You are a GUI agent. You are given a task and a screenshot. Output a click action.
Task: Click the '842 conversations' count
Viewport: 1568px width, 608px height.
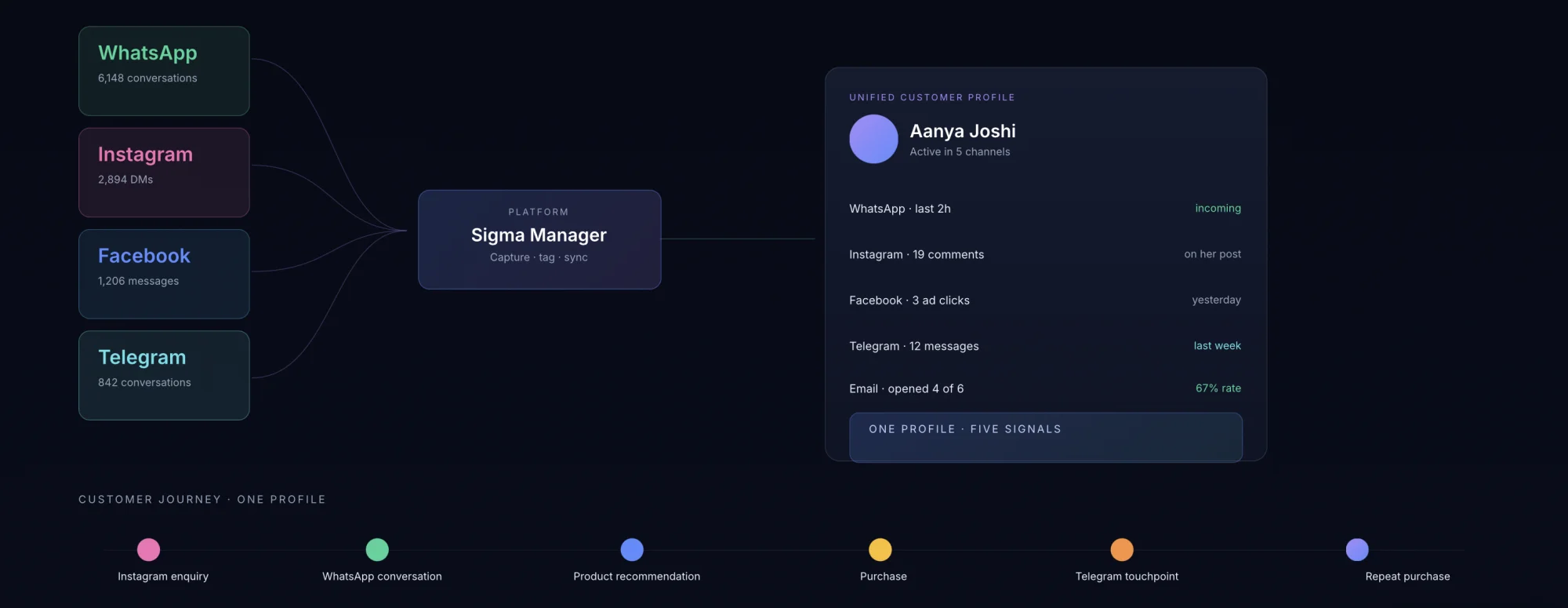pyautogui.click(x=144, y=383)
